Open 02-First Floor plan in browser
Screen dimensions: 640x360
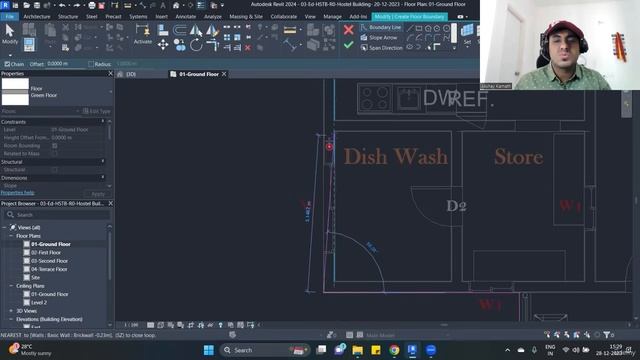[x=46, y=253]
